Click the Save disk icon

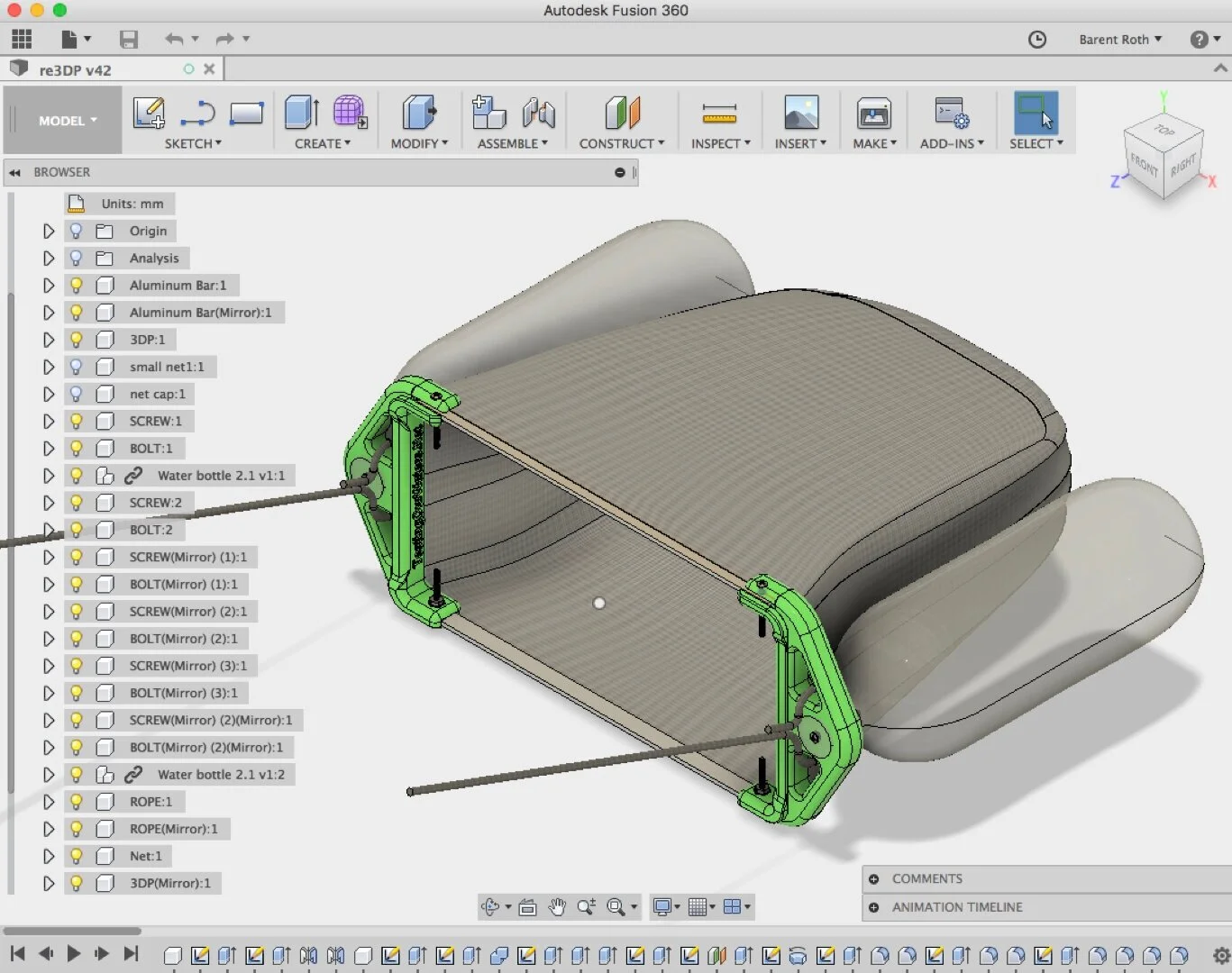[x=129, y=39]
